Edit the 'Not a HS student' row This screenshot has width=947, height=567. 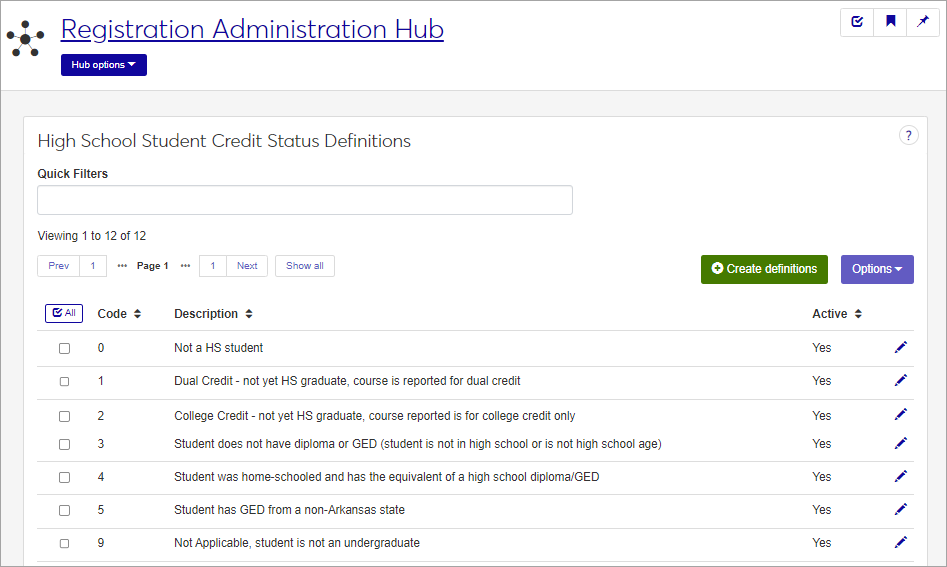tap(901, 347)
